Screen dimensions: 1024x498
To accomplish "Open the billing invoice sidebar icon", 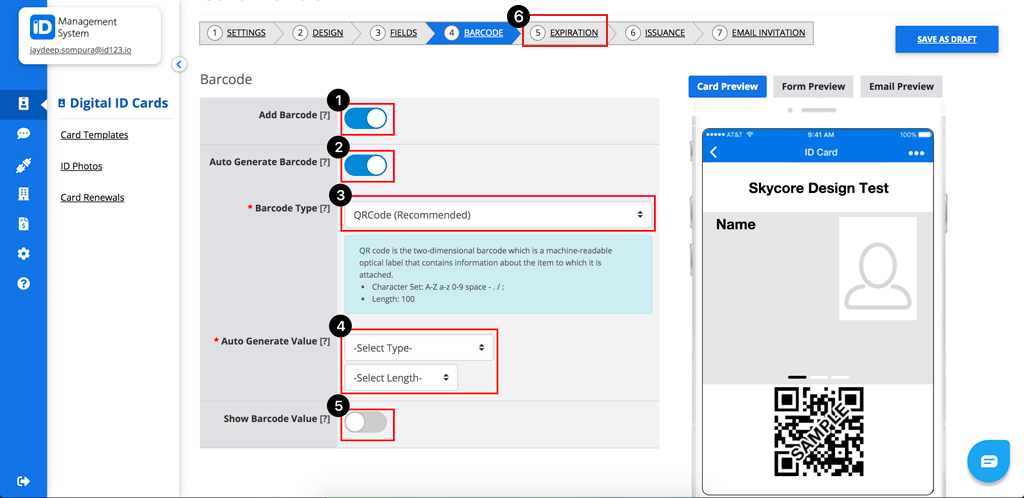I will point(24,224).
